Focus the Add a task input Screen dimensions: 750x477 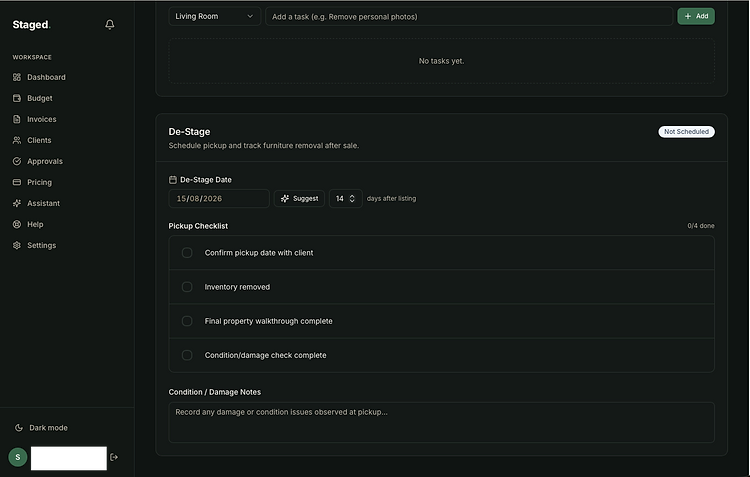pyautogui.click(x=469, y=17)
